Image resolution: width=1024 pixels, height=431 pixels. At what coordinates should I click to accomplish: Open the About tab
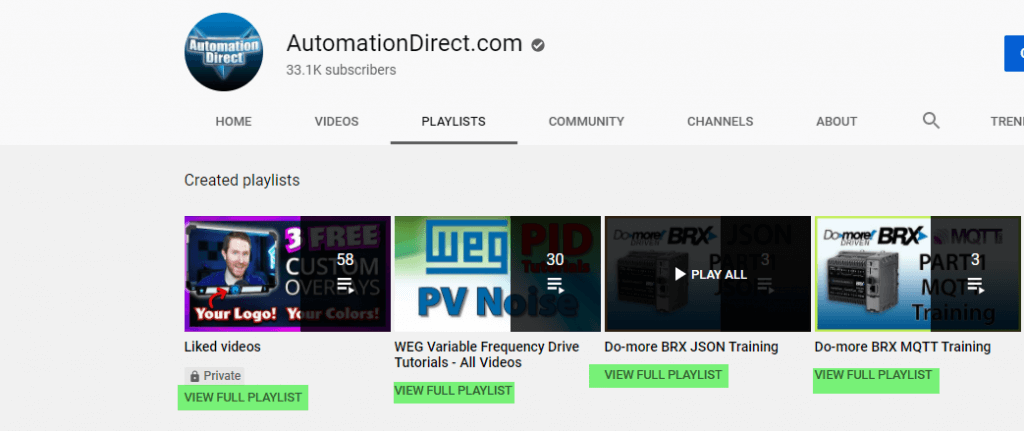836,122
